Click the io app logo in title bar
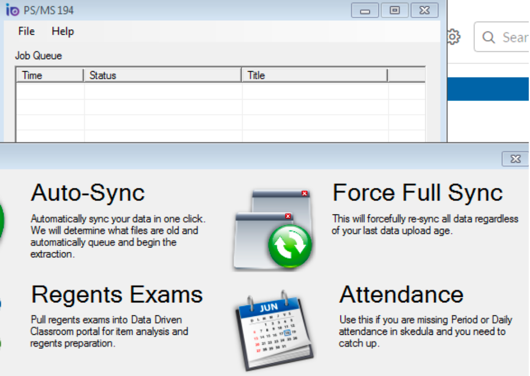 click(13, 10)
